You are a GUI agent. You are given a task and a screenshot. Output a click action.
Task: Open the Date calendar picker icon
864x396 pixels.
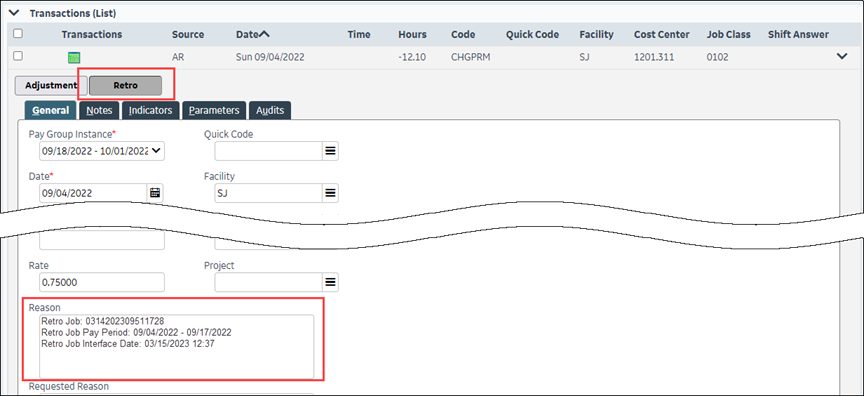pyautogui.click(x=155, y=193)
